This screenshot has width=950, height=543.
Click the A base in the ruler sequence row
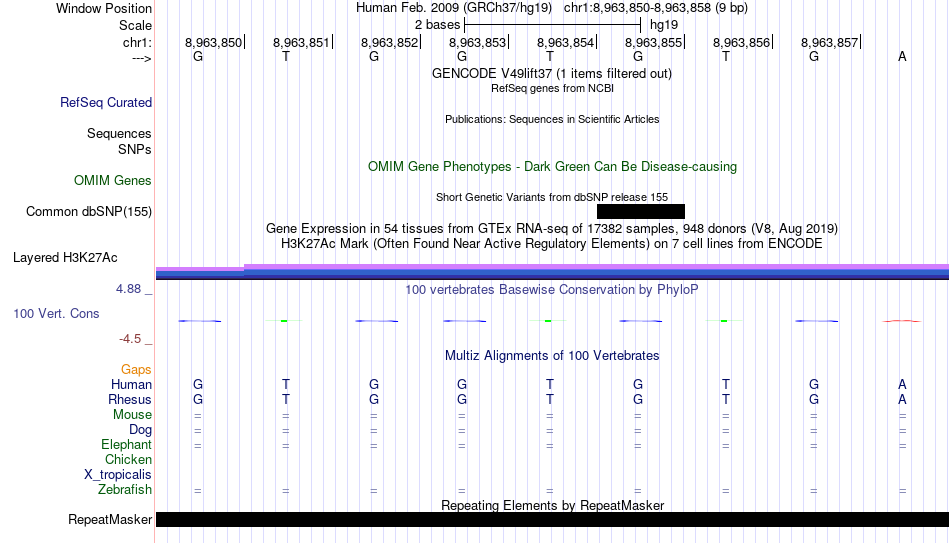[902, 56]
